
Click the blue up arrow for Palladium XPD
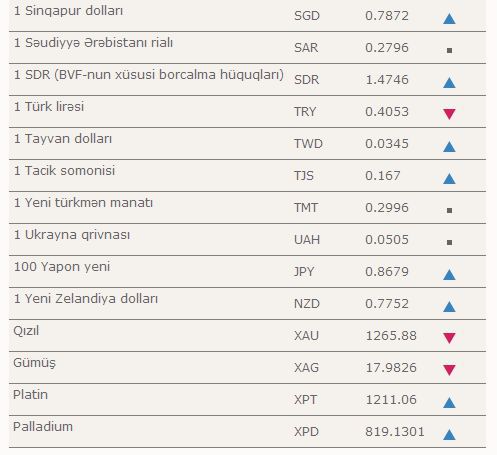point(449,435)
